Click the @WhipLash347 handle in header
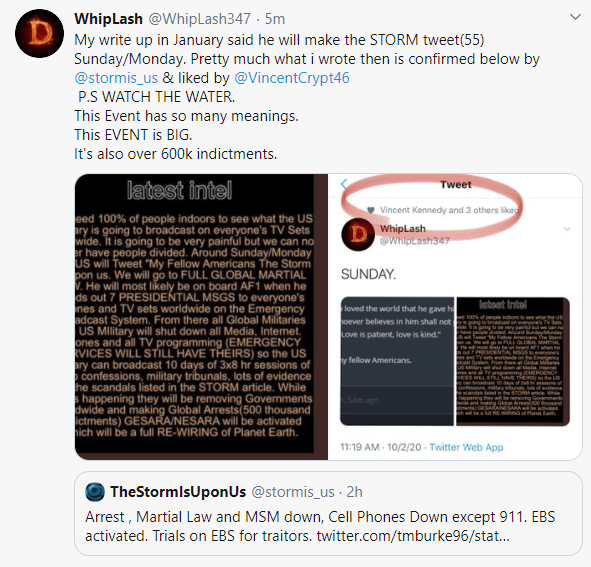 199,18
